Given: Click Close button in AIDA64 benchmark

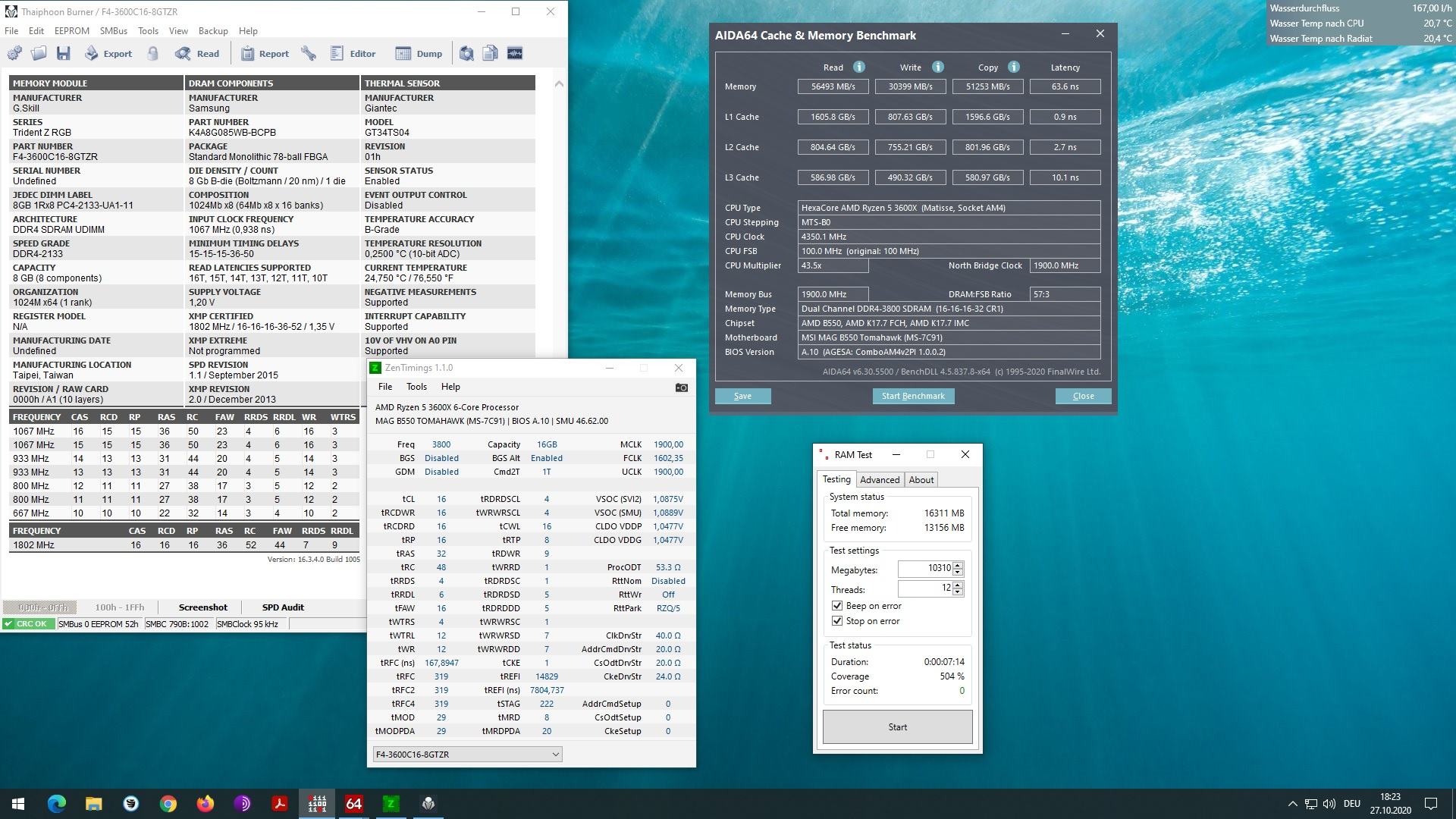Looking at the screenshot, I should click(1083, 396).
